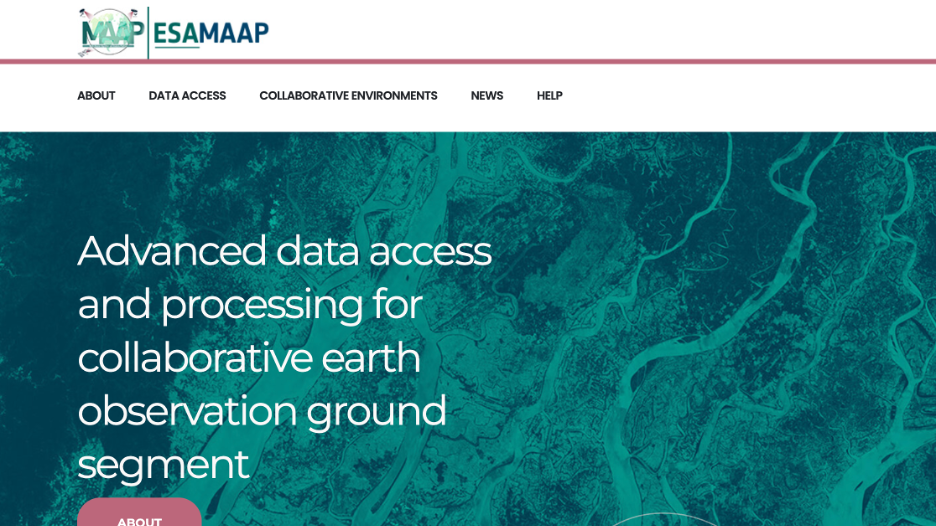Open the COLLABORATIVE ENVIRONMENTS menu item
This screenshot has width=936, height=526.
point(348,96)
